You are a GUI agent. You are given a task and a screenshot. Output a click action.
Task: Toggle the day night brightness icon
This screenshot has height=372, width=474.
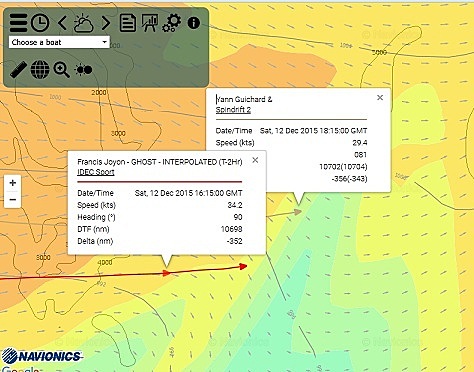click(83, 70)
